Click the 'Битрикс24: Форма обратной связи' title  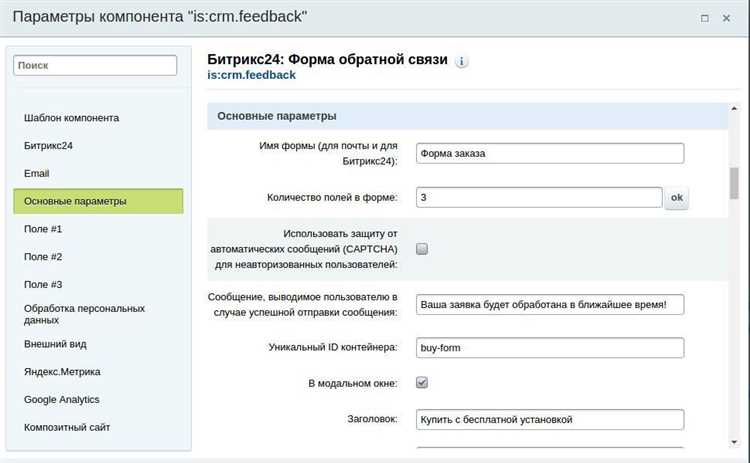[328, 59]
